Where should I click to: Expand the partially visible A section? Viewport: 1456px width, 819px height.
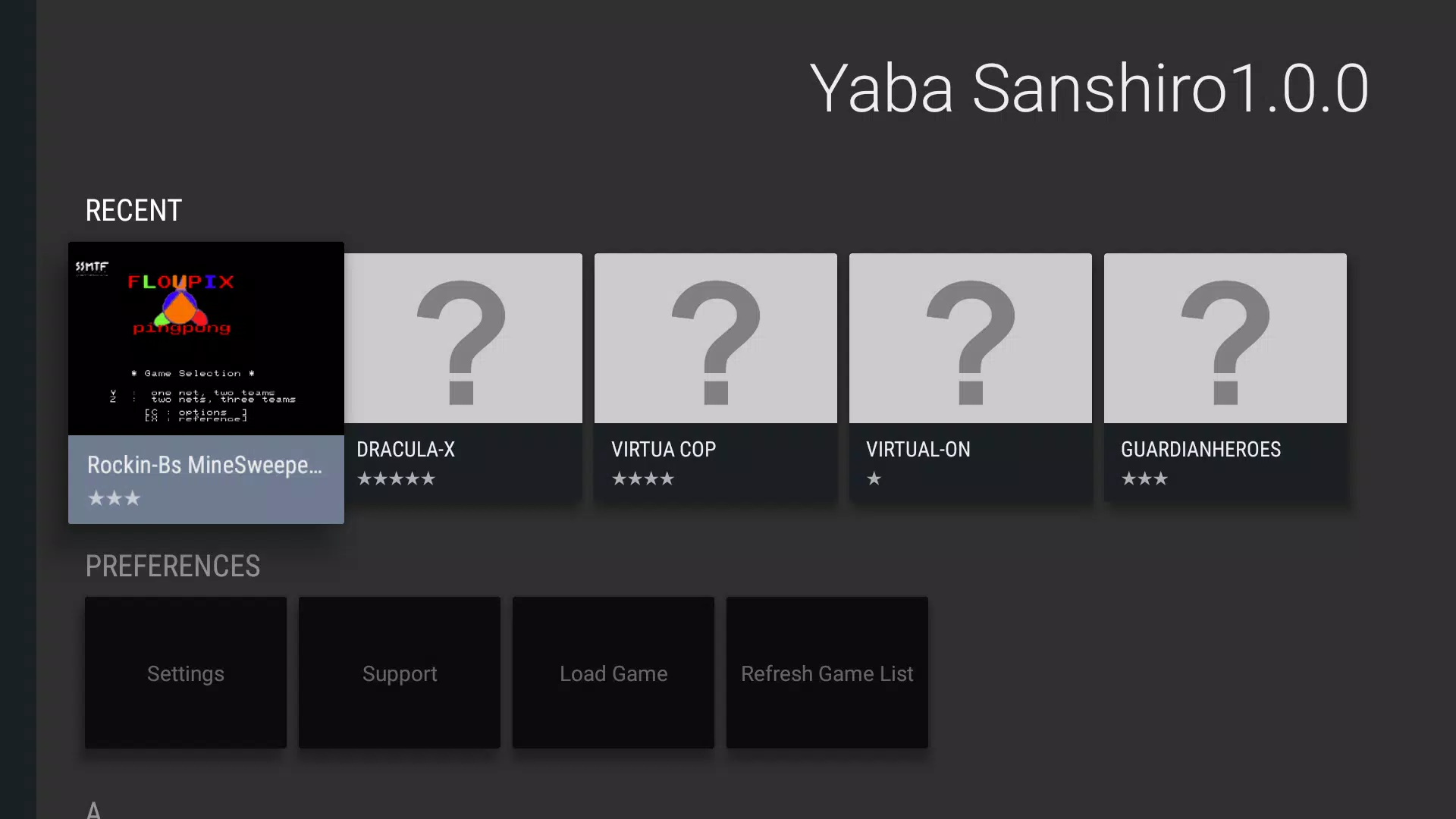click(x=93, y=808)
